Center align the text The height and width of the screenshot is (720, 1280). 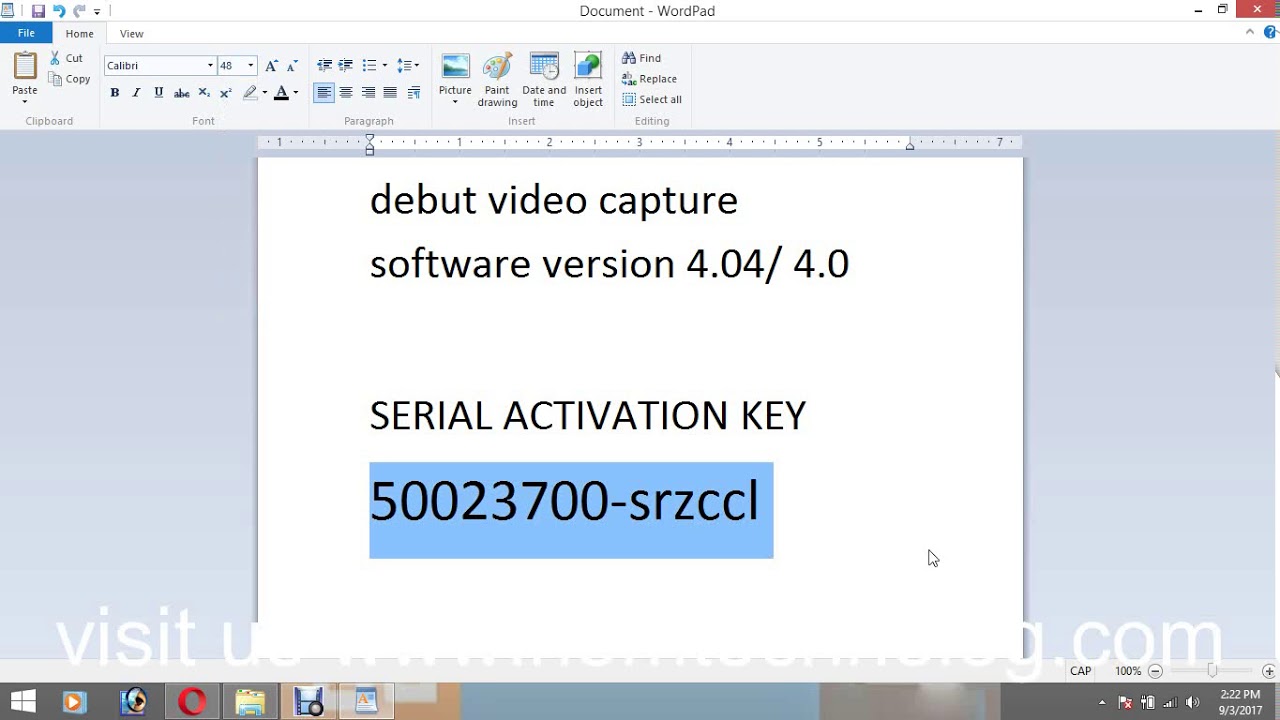[x=346, y=92]
